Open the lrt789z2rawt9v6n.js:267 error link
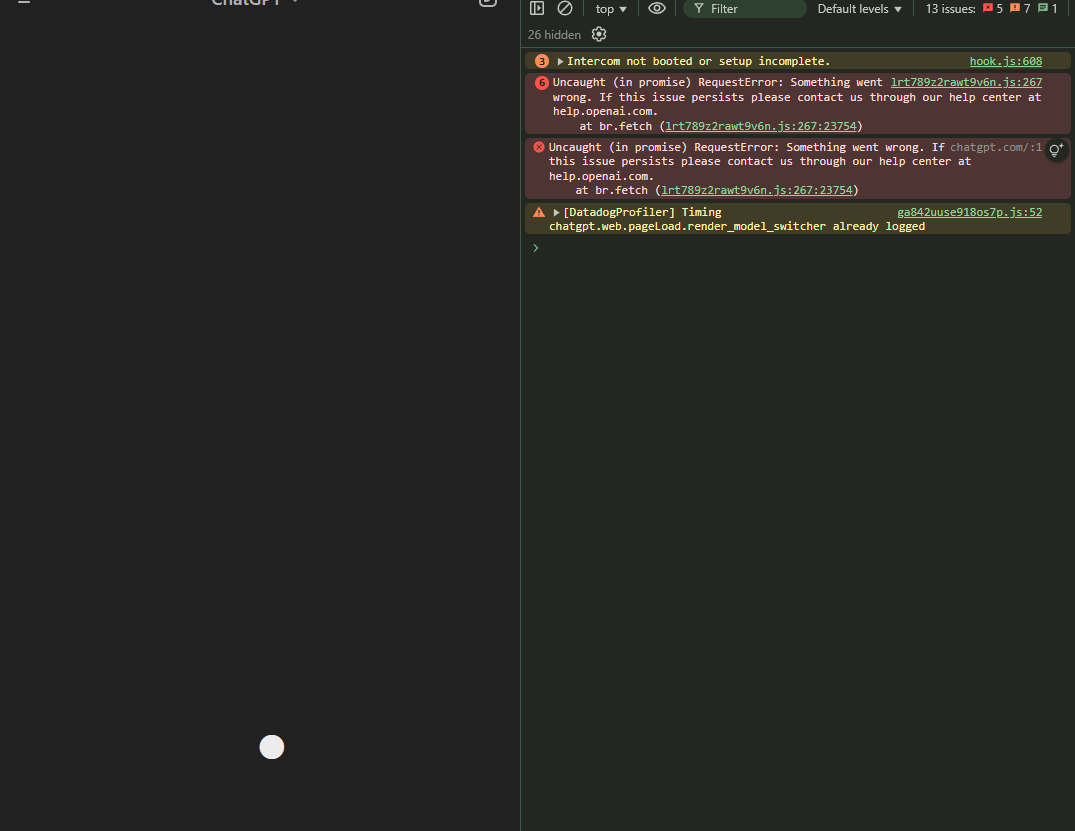This screenshot has width=1075, height=831. click(x=965, y=81)
